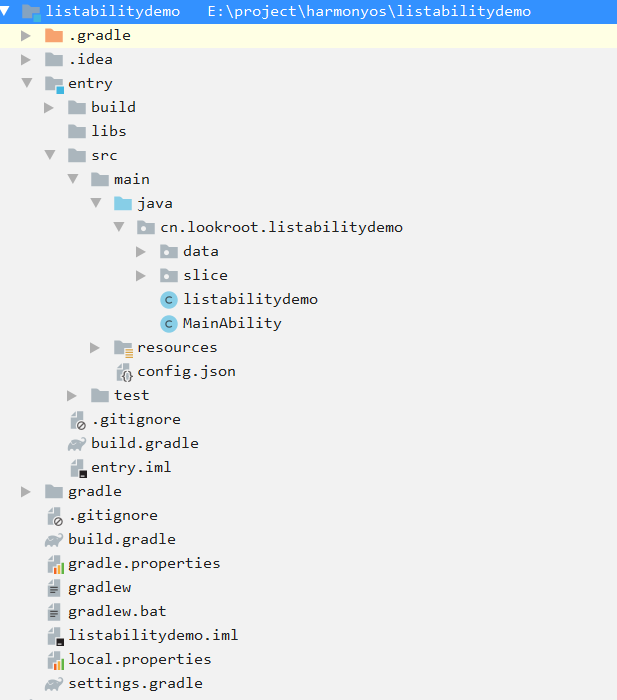Click the MainAbility class icon
Screen dimensions: 617x700
coord(169,323)
